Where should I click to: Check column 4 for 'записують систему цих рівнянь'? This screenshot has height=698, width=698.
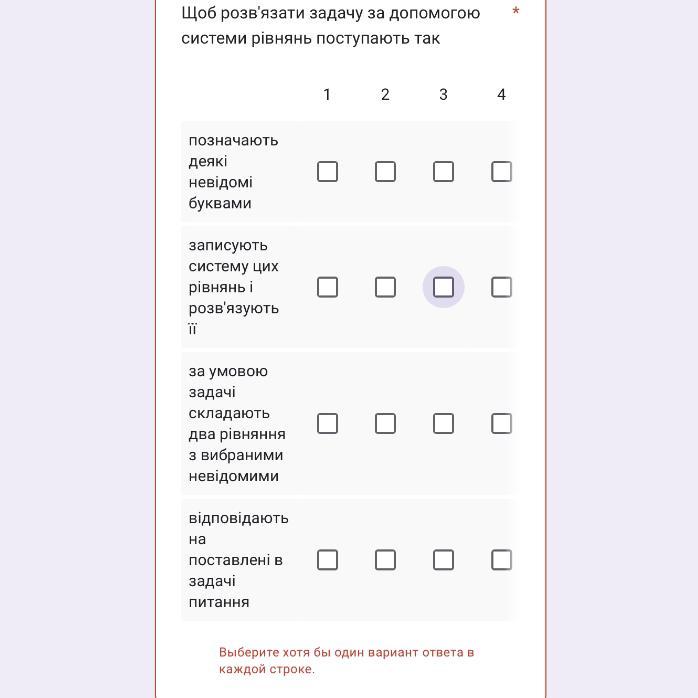pyautogui.click(x=501, y=287)
